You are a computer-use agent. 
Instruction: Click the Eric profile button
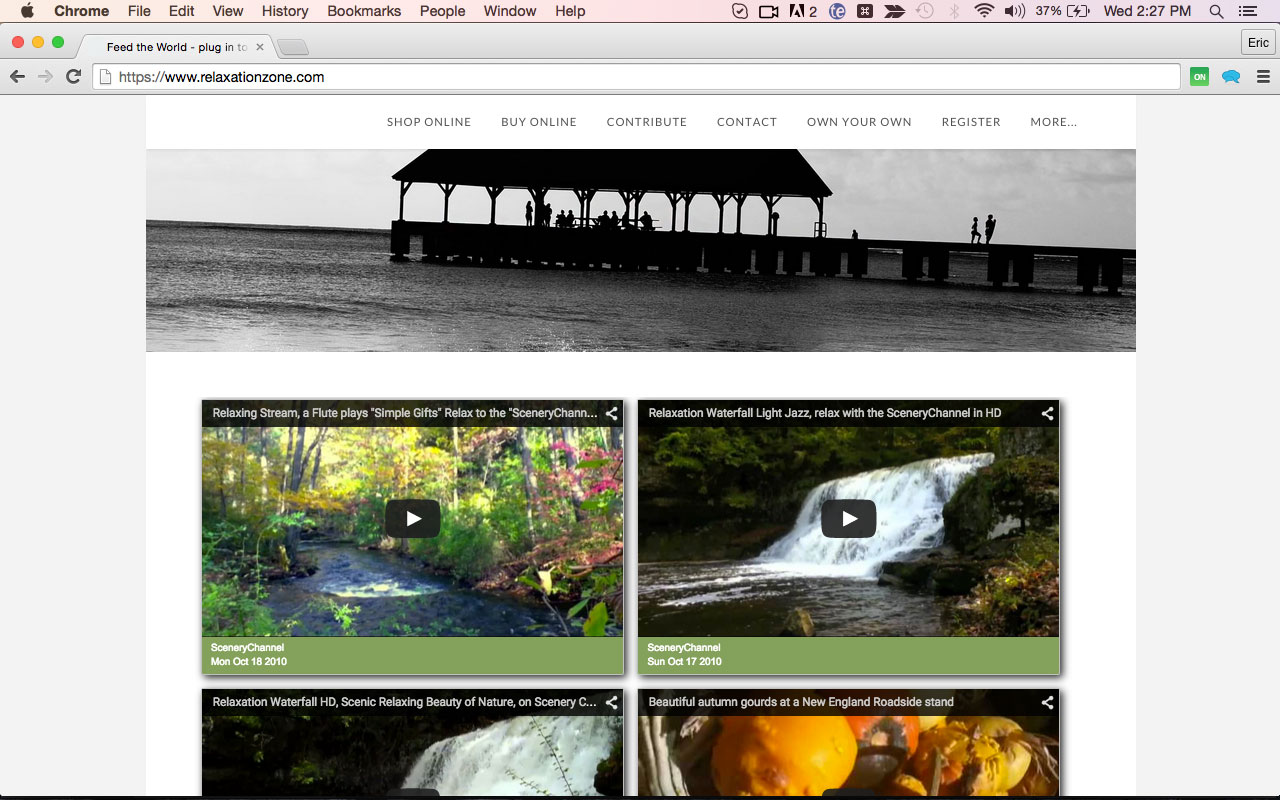click(x=1258, y=42)
